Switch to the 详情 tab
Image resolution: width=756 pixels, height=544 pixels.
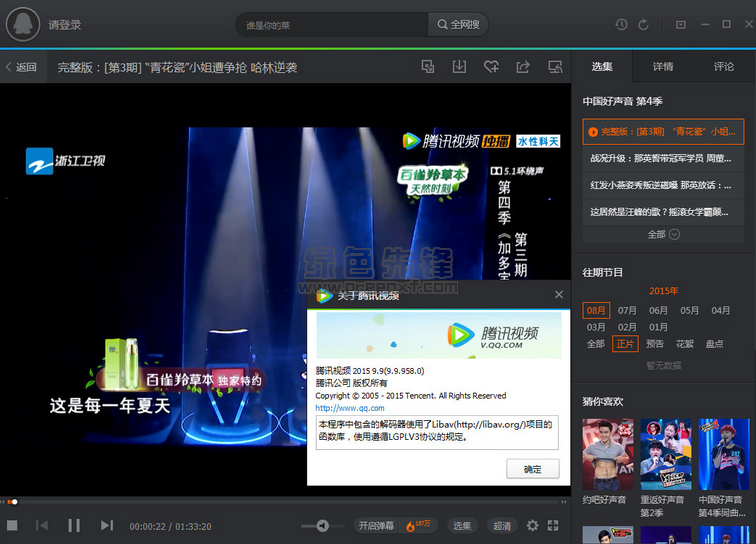[x=662, y=67]
